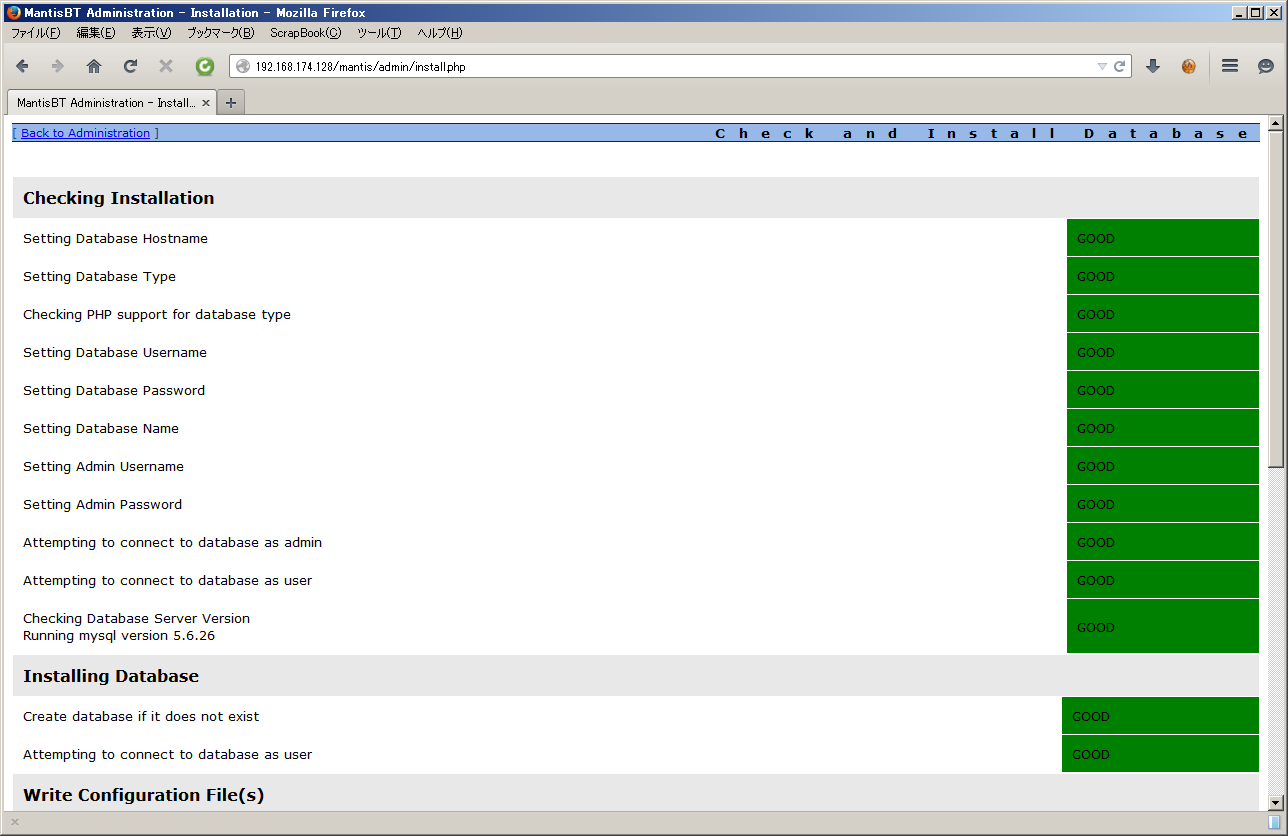The height and width of the screenshot is (836, 1288).
Task: Click the reload icon inside address bar
Action: [1119, 67]
